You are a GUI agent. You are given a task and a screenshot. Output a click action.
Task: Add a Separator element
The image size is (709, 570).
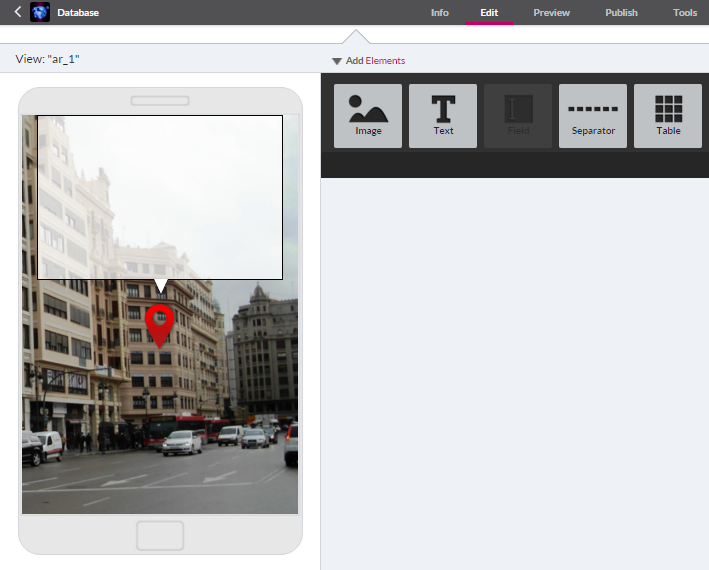pyautogui.click(x=593, y=116)
